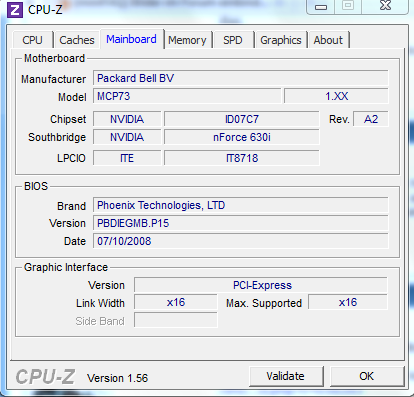Click the Southbridge label
Viewport: 414px width, 397px height.
tap(57, 137)
